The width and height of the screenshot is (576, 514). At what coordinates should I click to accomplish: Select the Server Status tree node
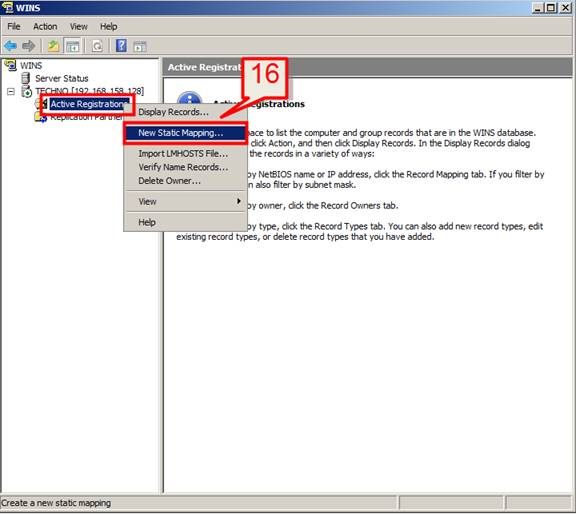point(62,78)
